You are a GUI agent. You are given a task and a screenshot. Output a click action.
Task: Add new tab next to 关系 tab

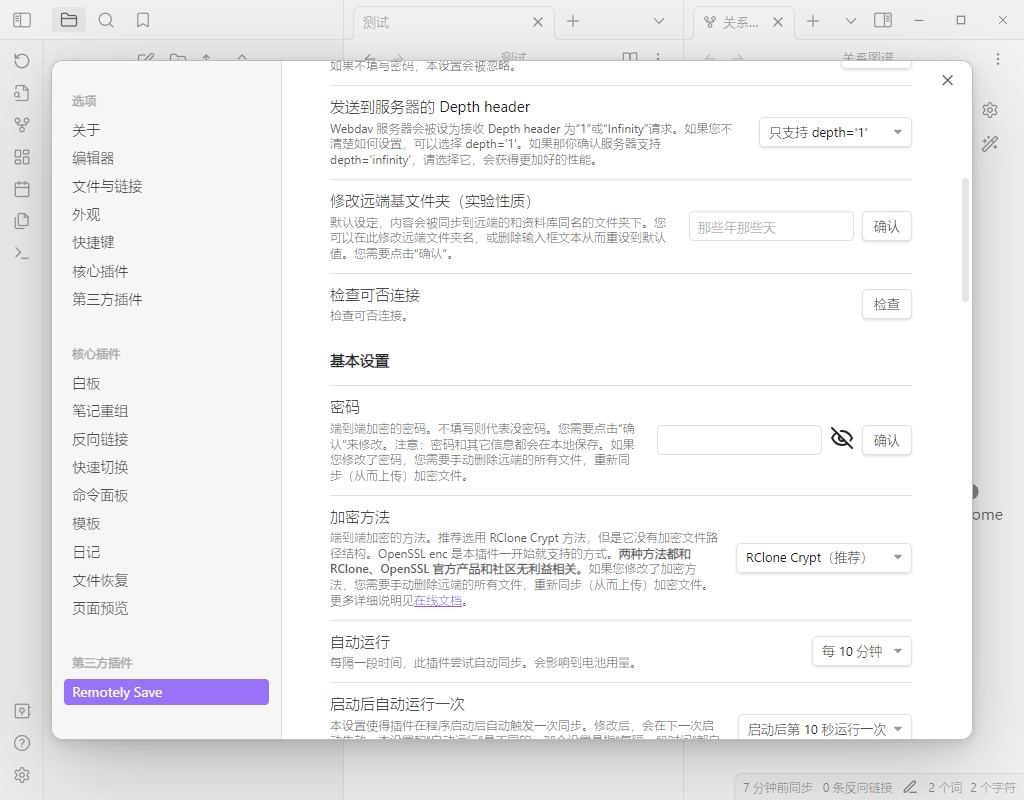coord(812,21)
